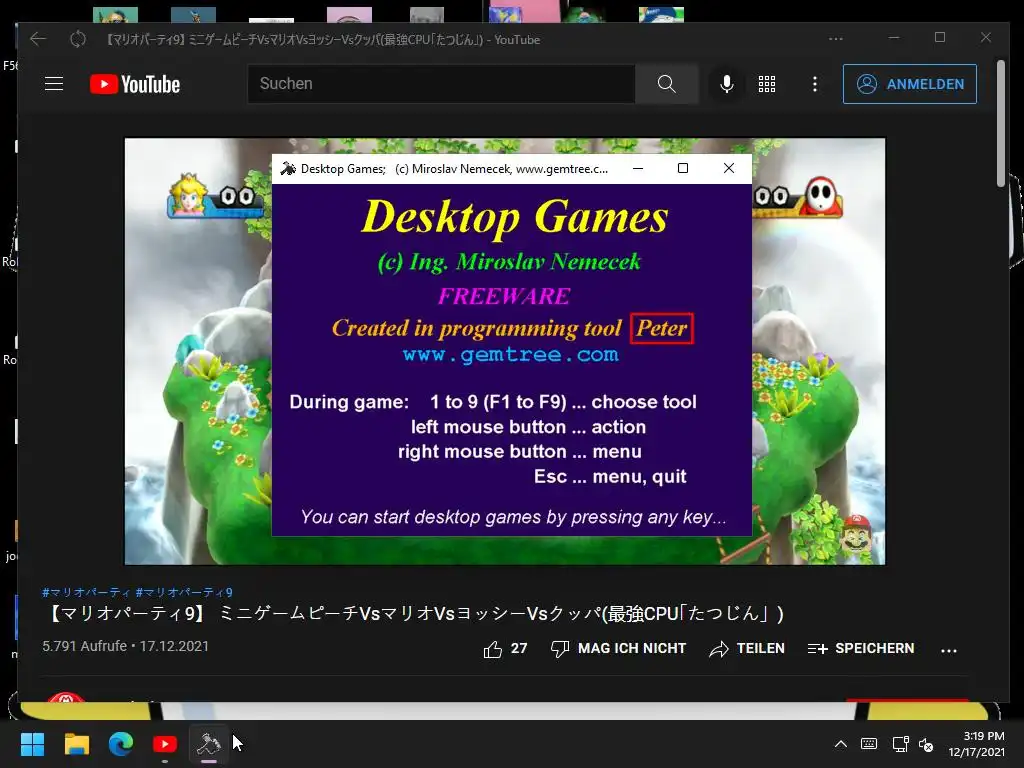Click the www.gemtree.com link text
Screen dimensions: 1024x768
tap(511, 355)
